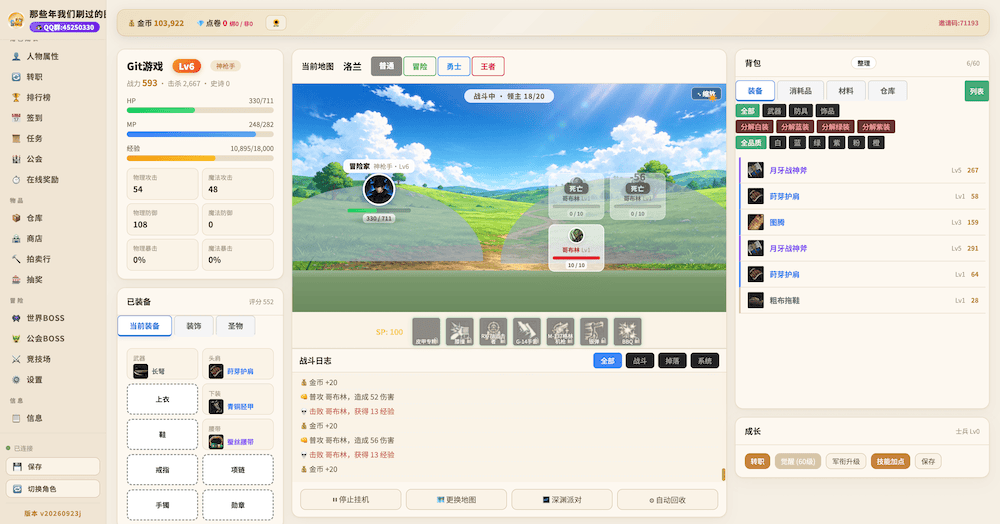Click the green 列表 view button
The image size is (1000, 524).
point(976,91)
